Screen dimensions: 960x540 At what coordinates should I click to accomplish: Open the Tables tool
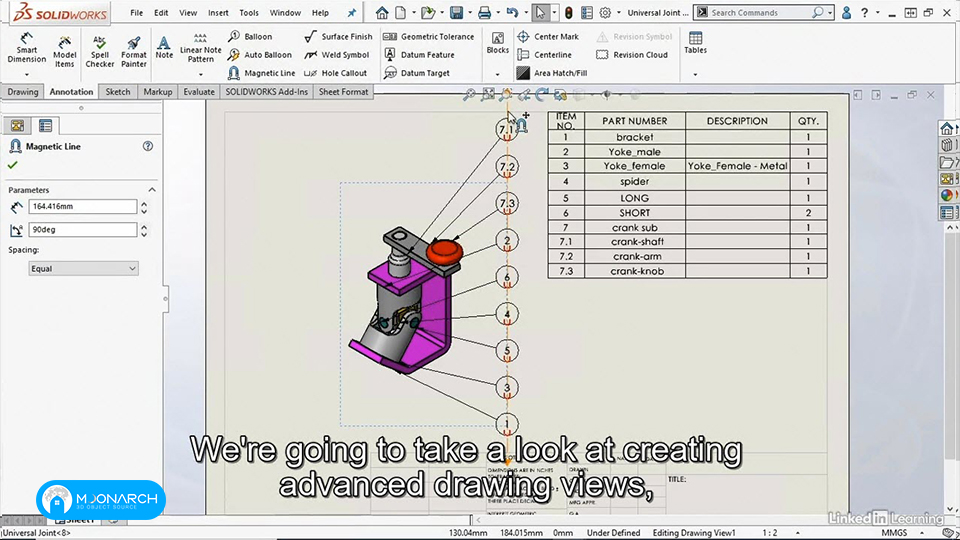[x=696, y=43]
